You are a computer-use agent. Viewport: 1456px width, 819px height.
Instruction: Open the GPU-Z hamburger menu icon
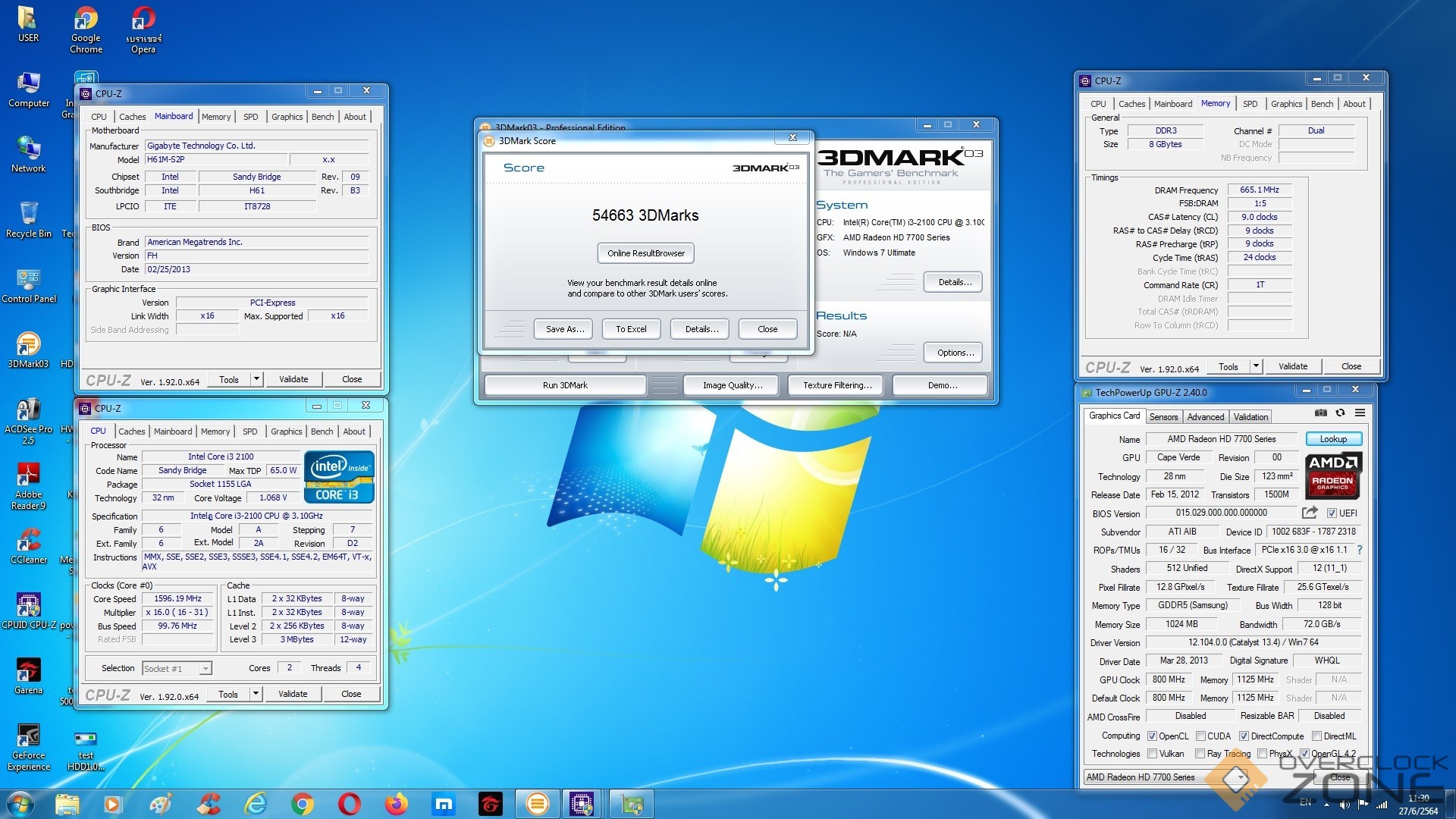click(x=1360, y=413)
